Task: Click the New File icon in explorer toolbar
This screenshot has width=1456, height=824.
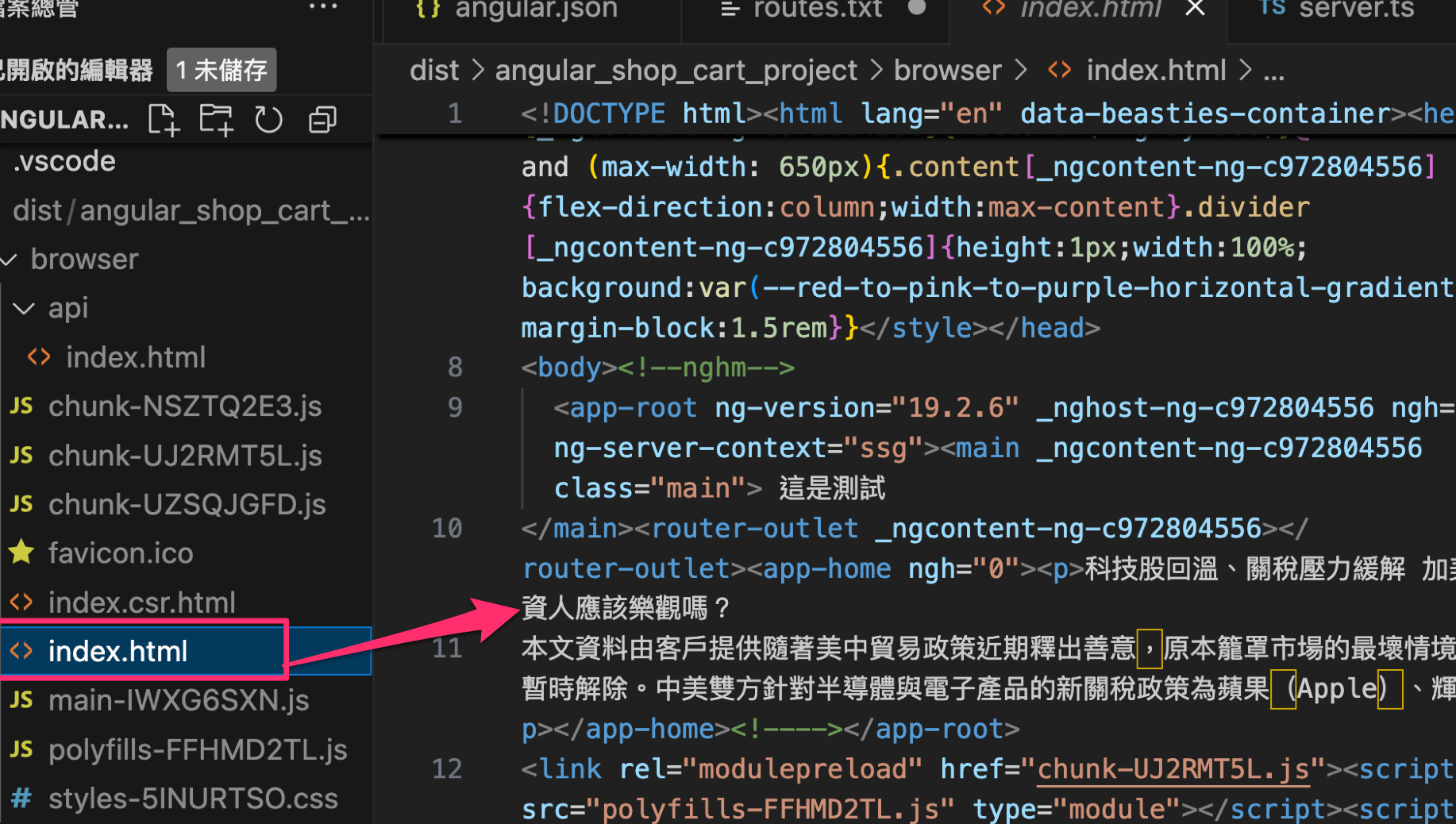Action: (x=164, y=120)
